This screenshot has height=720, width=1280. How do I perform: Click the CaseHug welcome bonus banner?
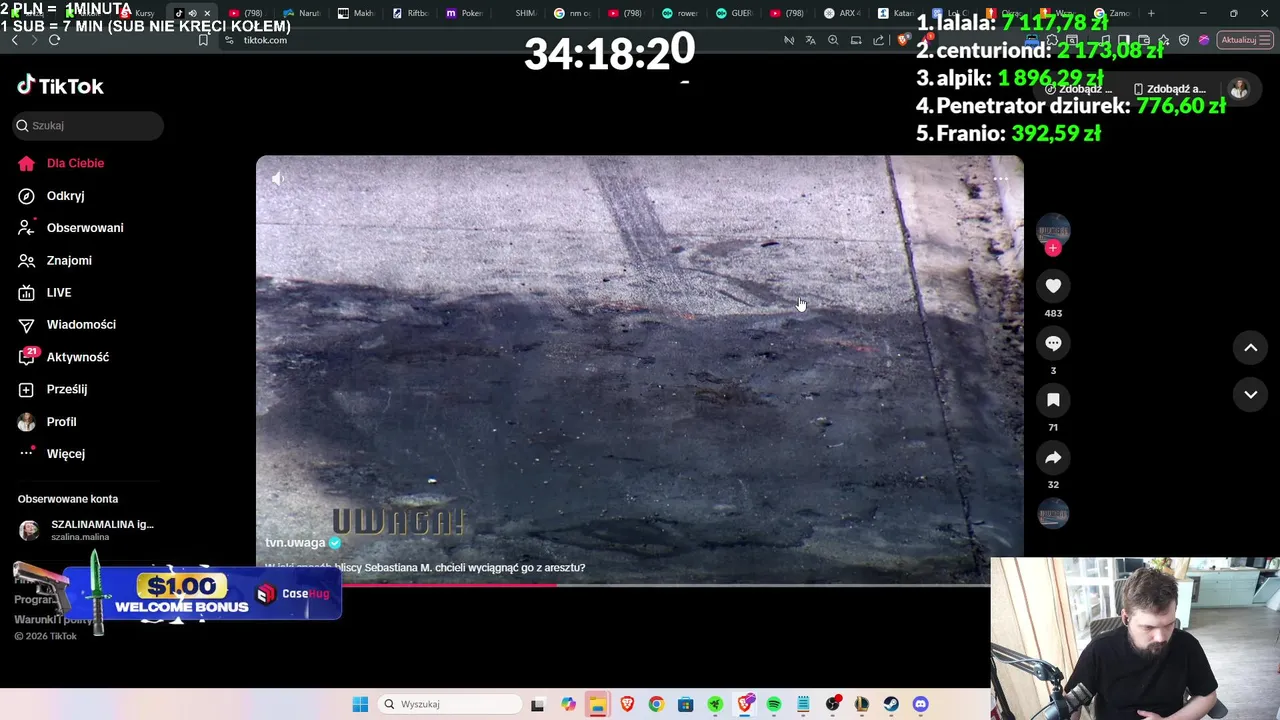coord(202,593)
